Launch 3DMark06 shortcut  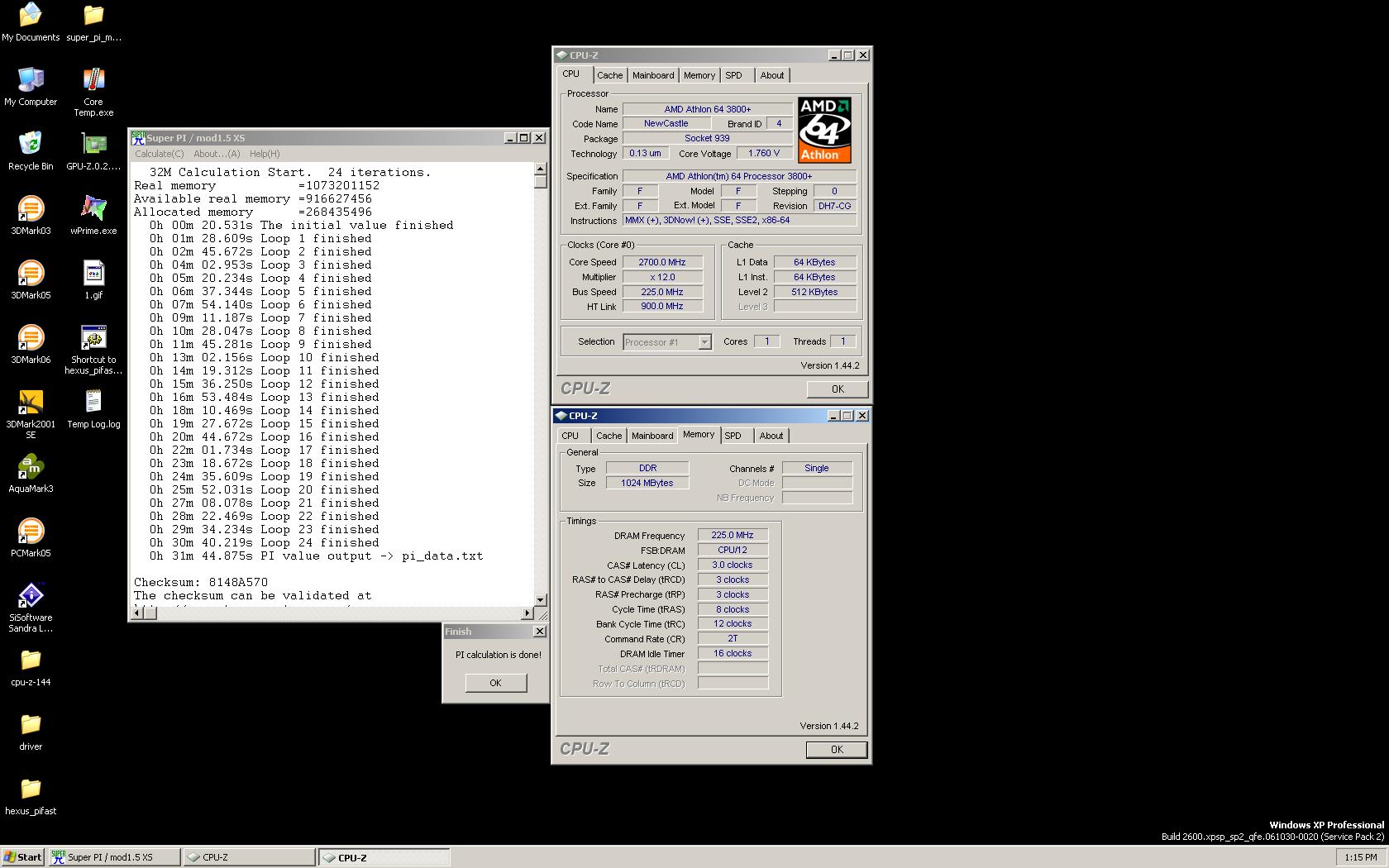tap(31, 344)
